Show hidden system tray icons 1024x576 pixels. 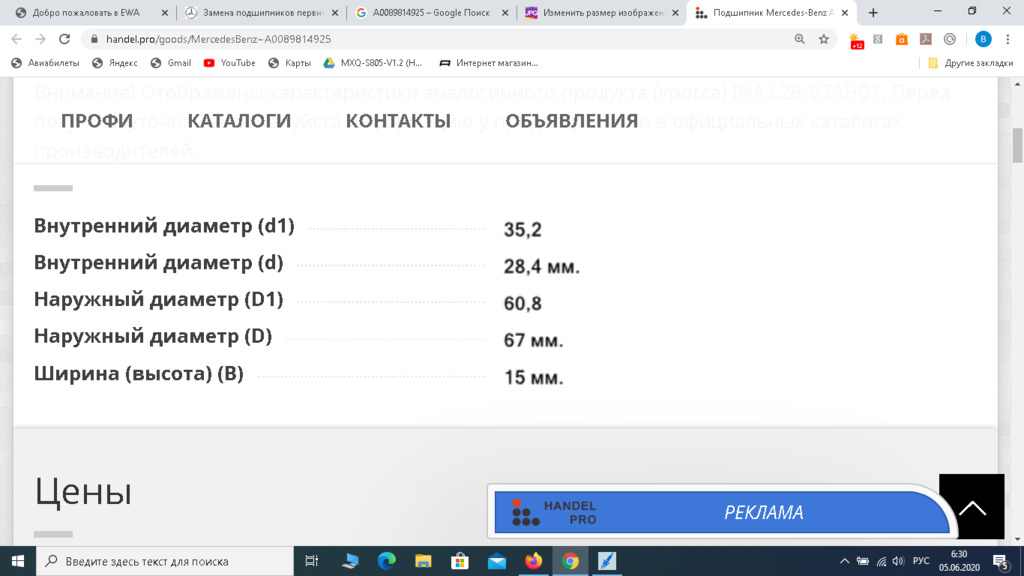click(x=845, y=561)
